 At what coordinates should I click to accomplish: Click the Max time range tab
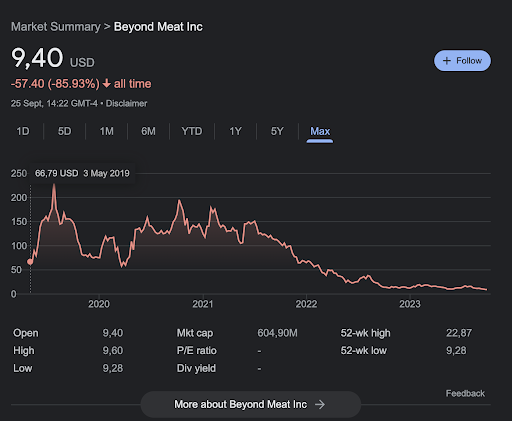[x=320, y=131]
